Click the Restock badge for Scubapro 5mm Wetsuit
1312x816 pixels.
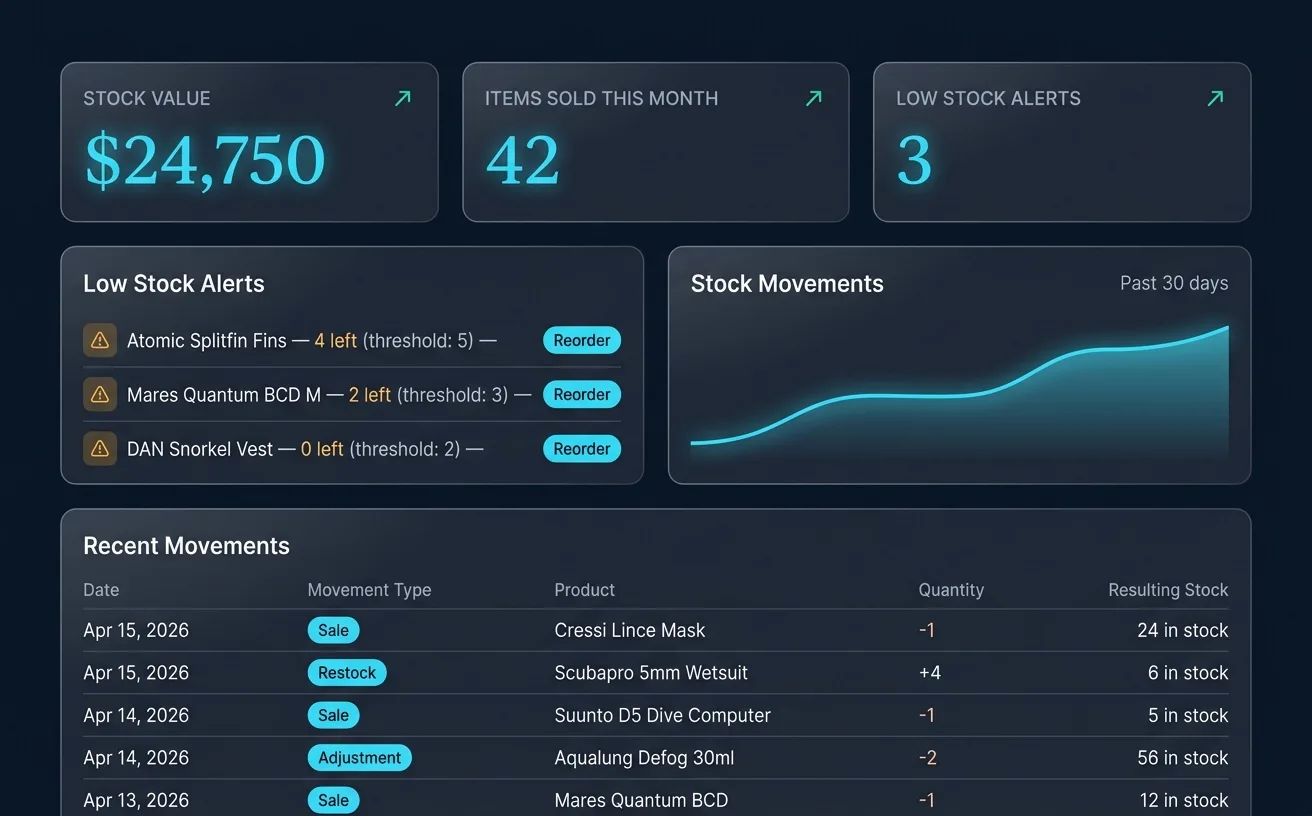[x=347, y=673]
